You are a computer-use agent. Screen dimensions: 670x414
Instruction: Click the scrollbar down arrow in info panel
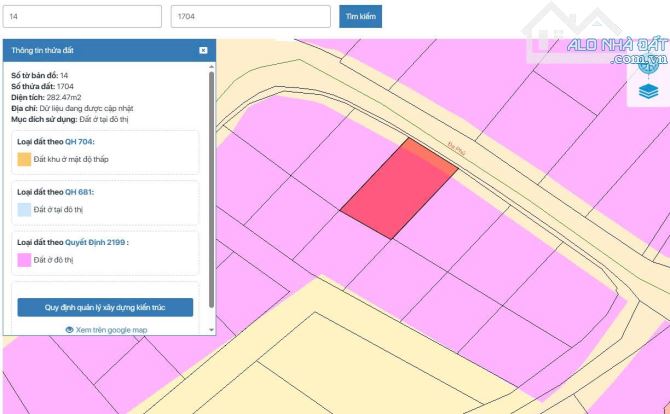[211, 328]
